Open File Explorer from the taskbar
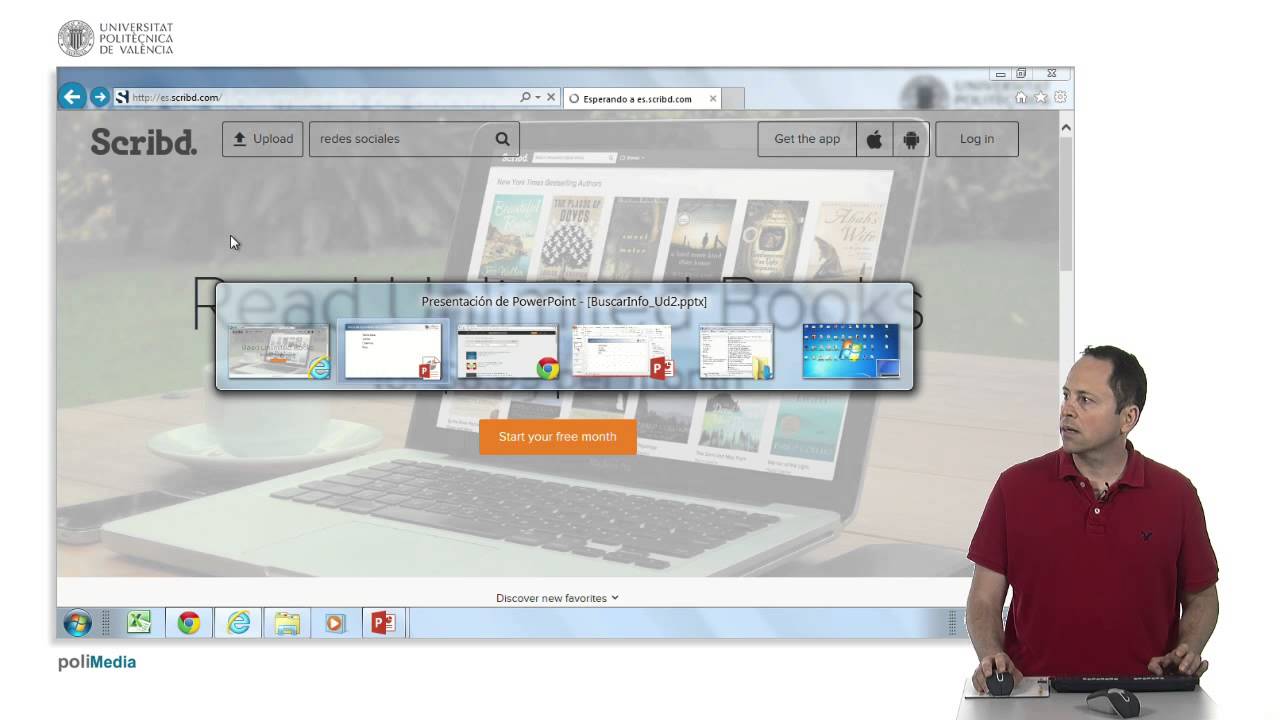Screen dimensions: 1280x720 287,623
